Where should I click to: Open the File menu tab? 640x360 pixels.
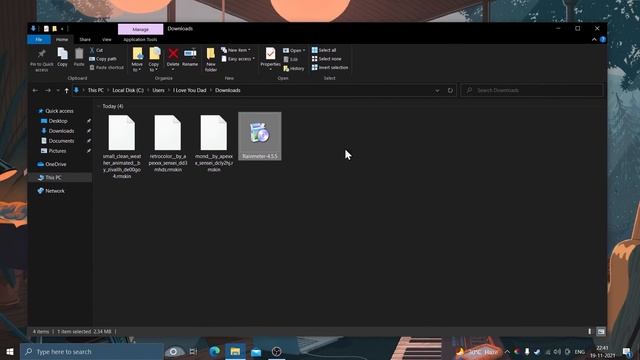(39, 40)
